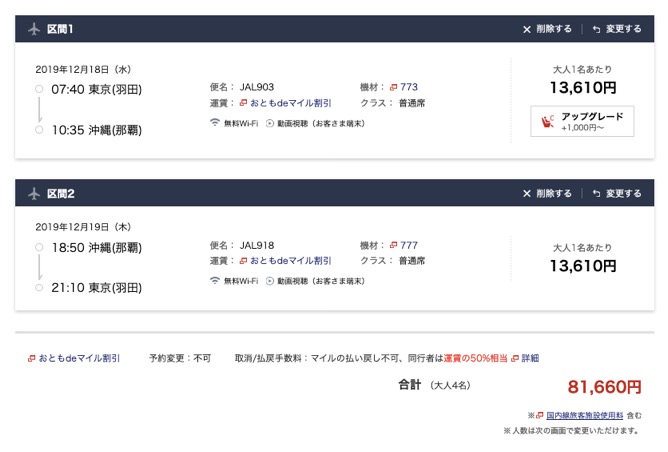Click the delete X icon for 区間1
Viewport: 668px width, 452px height.
point(527,29)
